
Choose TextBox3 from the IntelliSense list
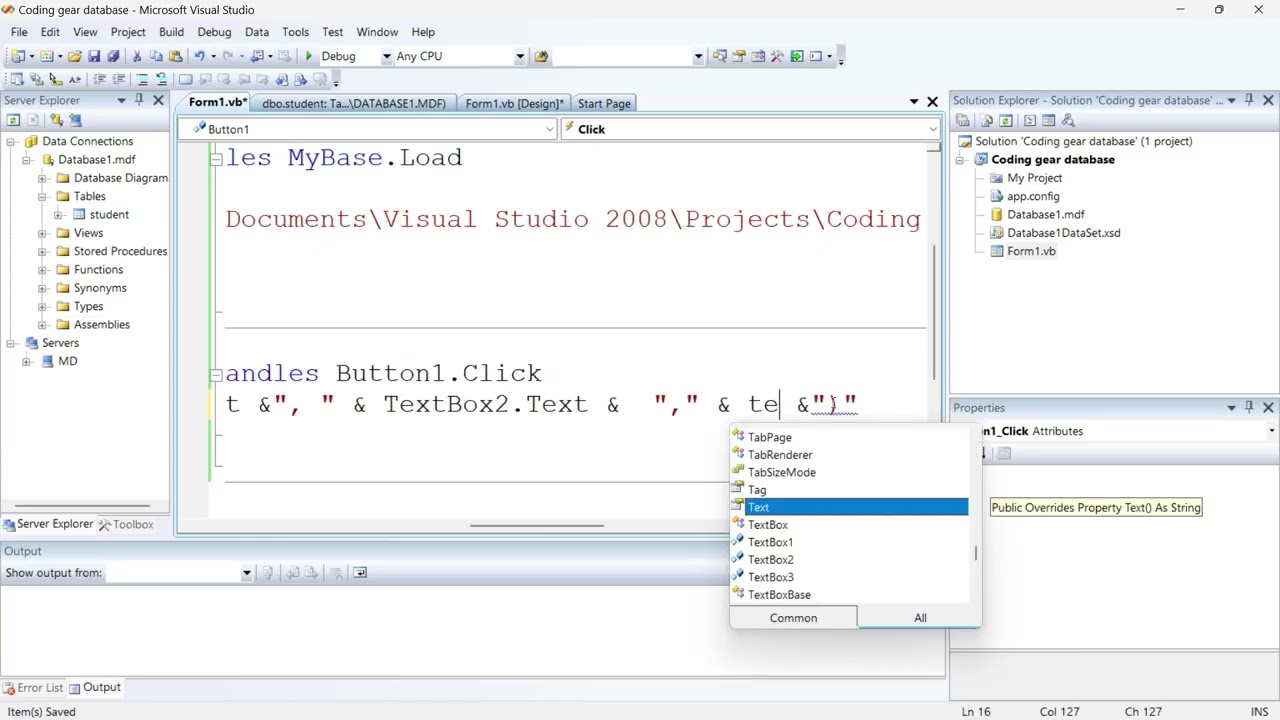coord(770,577)
